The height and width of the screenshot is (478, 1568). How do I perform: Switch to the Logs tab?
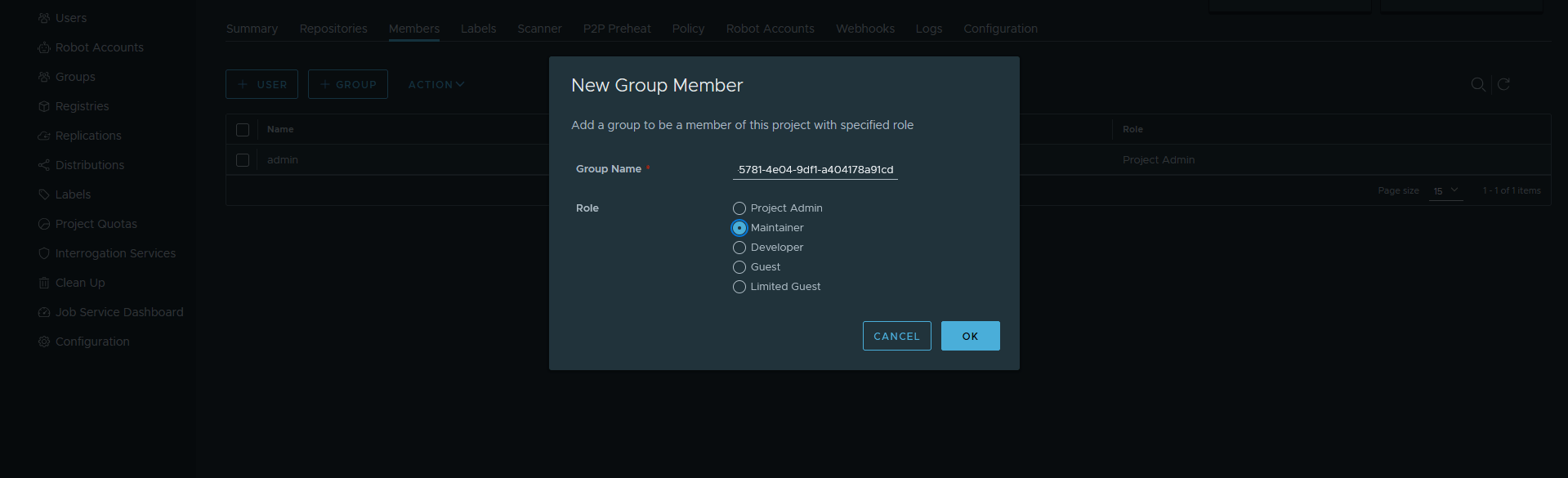tap(929, 29)
